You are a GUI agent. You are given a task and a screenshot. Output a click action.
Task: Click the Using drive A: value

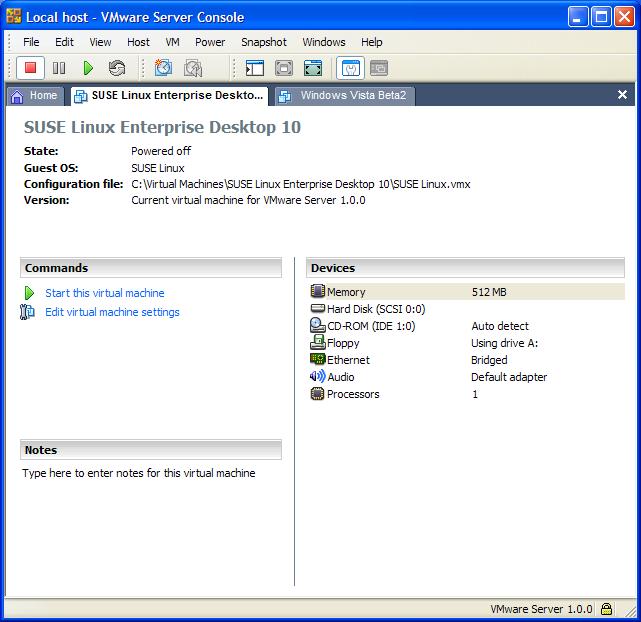pos(504,343)
